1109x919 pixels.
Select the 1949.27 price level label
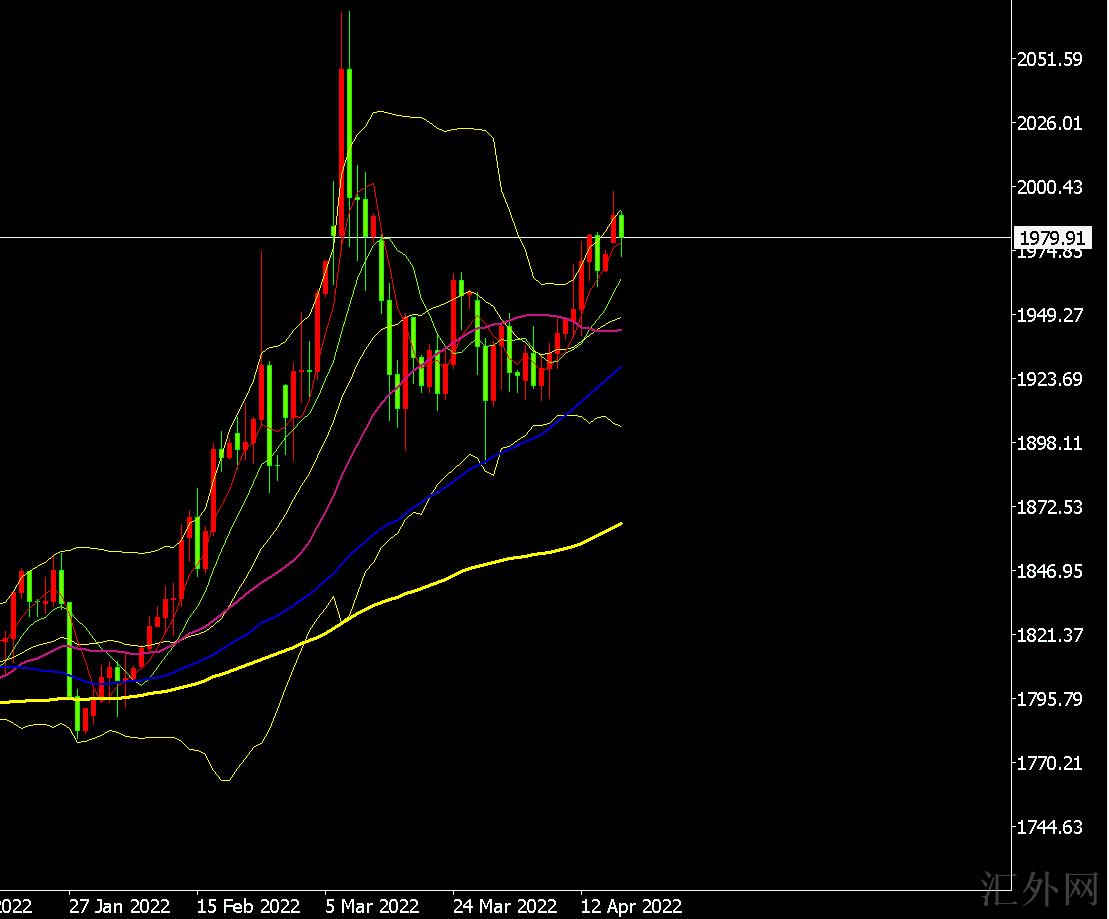click(1049, 316)
